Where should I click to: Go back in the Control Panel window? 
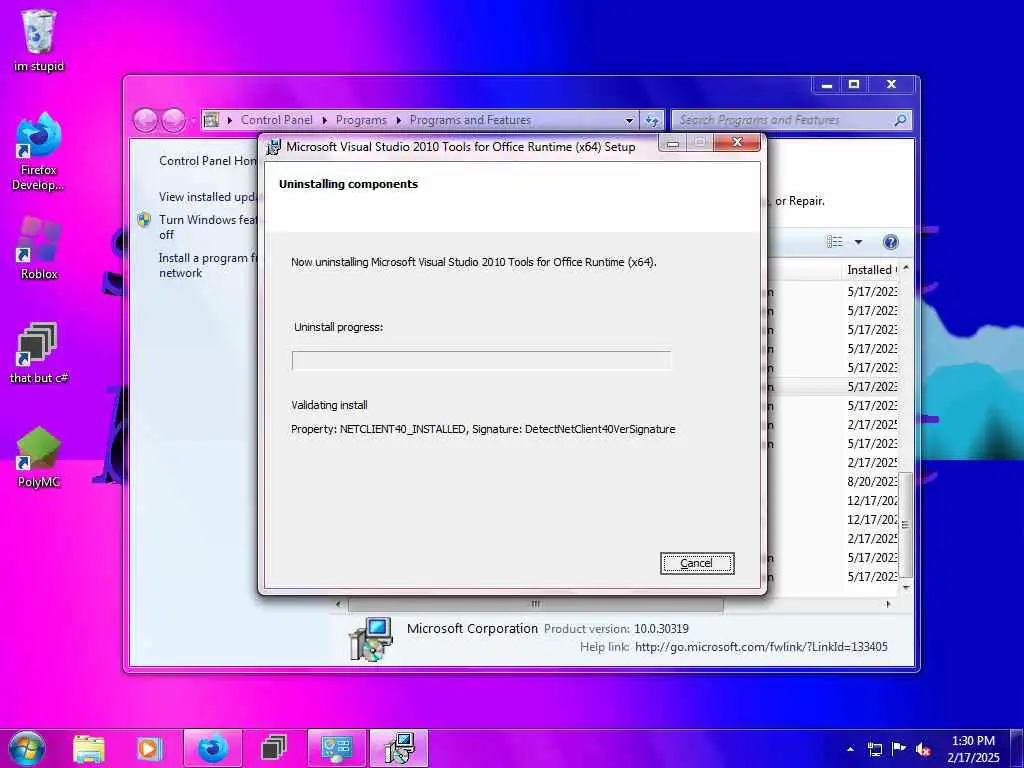pos(145,120)
